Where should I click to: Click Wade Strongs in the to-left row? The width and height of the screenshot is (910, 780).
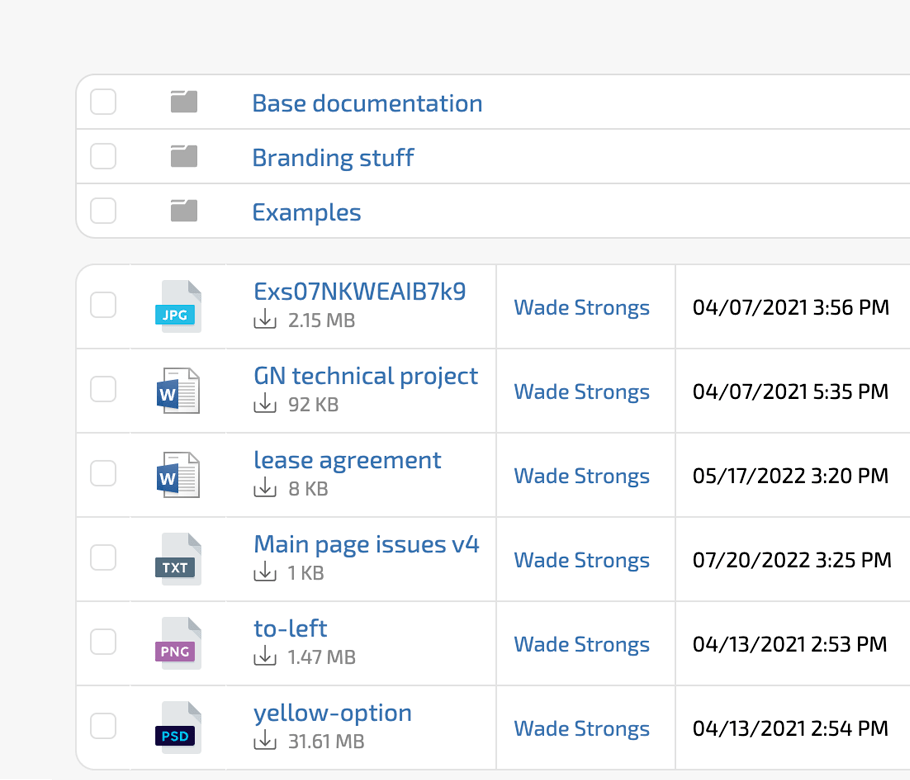tap(582, 644)
